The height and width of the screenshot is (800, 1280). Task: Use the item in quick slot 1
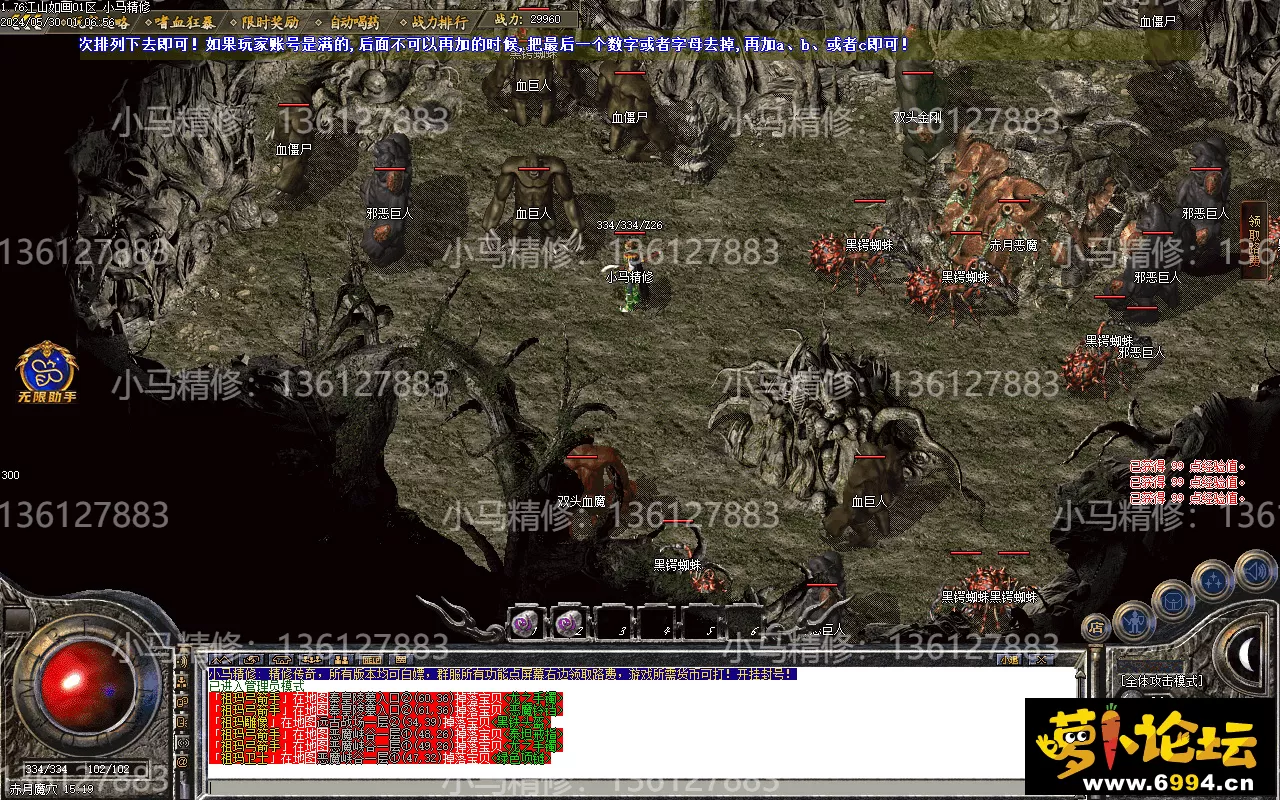coord(525,622)
